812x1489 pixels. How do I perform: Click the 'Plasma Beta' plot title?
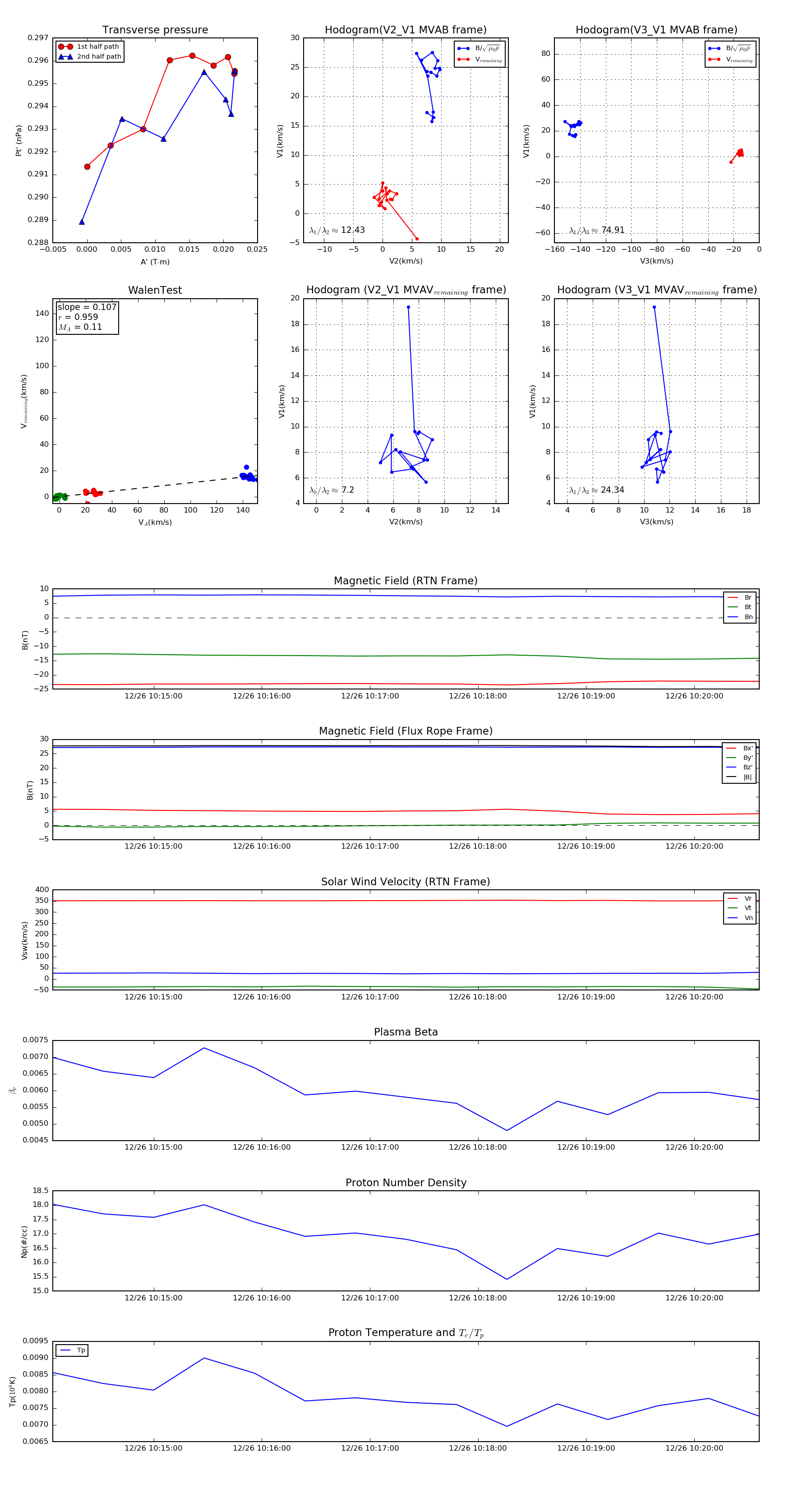(406, 1032)
